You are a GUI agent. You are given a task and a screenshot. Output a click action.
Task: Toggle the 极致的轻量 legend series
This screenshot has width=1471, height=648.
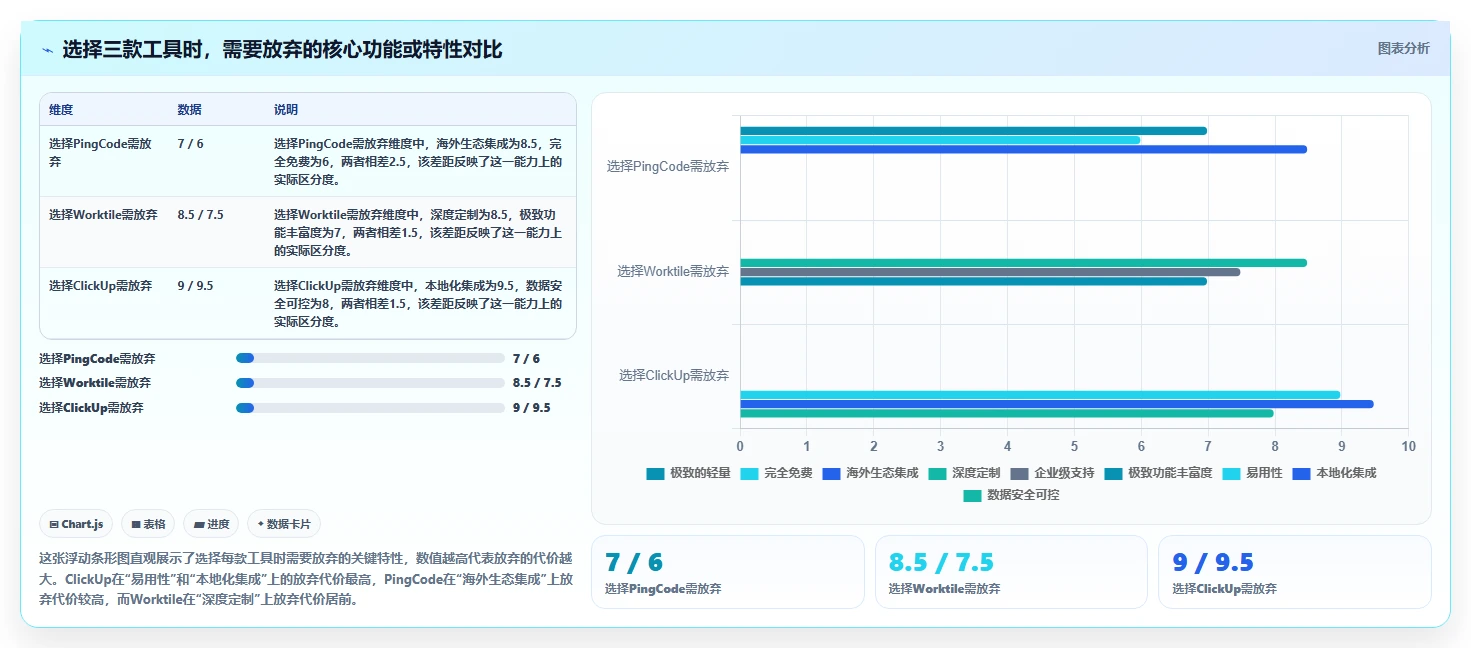689,473
